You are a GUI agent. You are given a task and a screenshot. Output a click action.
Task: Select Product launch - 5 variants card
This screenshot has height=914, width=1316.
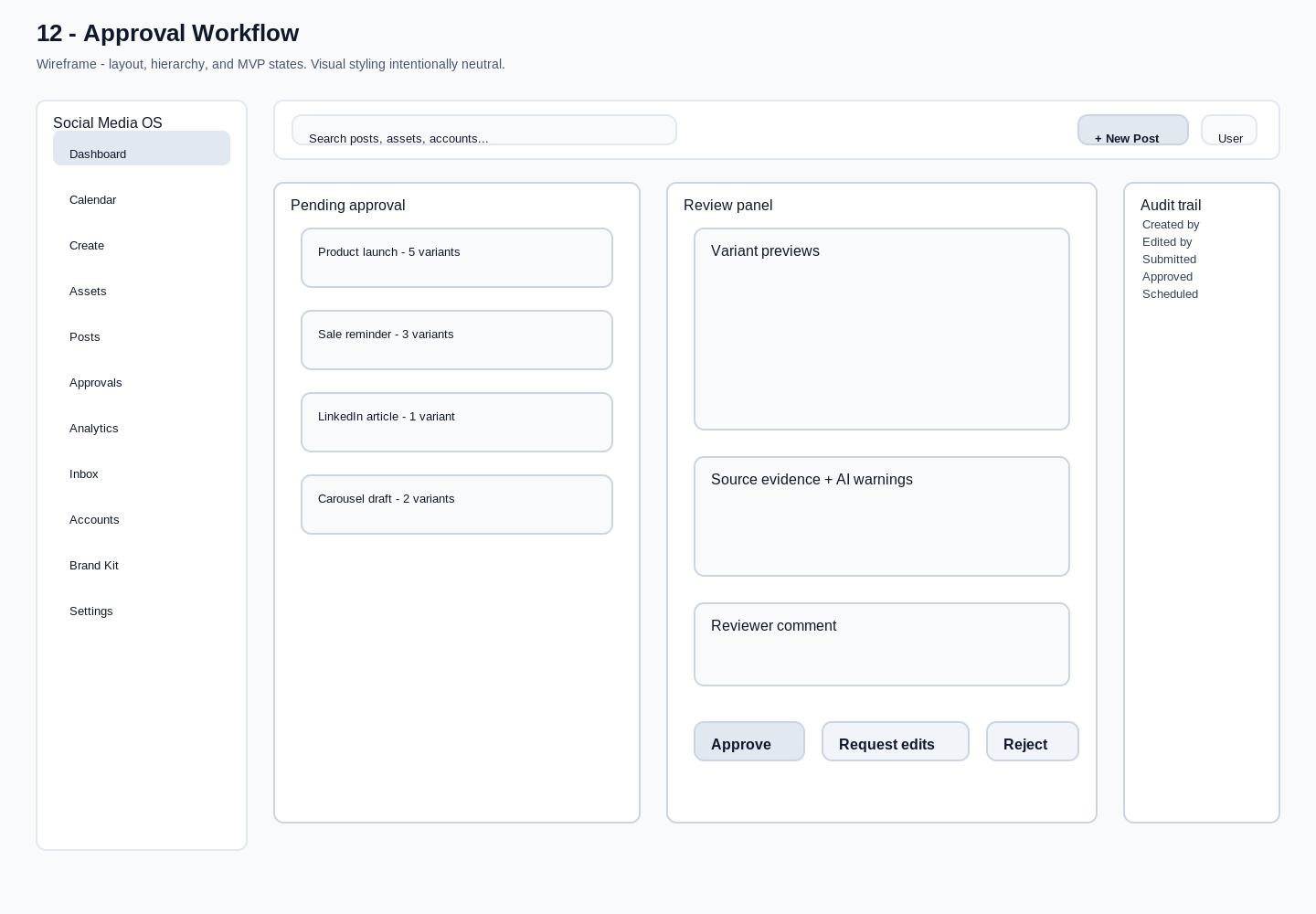(x=457, y=258)
